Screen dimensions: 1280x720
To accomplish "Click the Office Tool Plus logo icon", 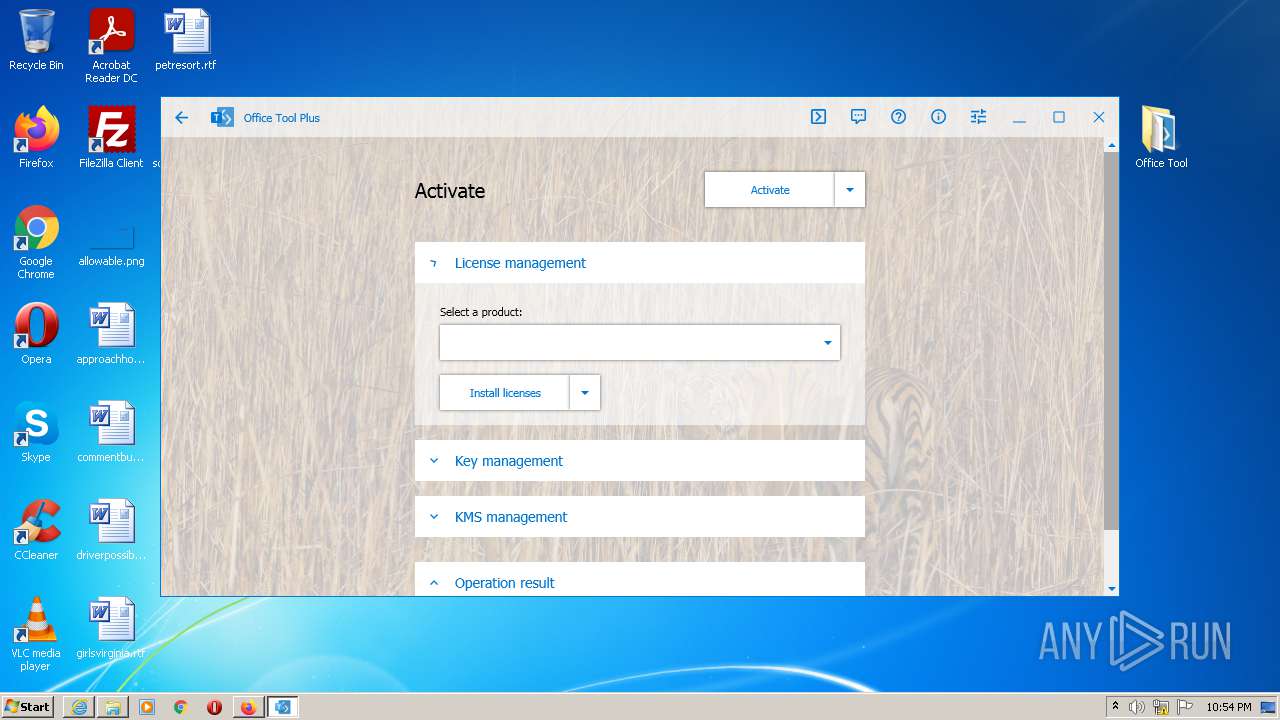I will tap(222, 117).
